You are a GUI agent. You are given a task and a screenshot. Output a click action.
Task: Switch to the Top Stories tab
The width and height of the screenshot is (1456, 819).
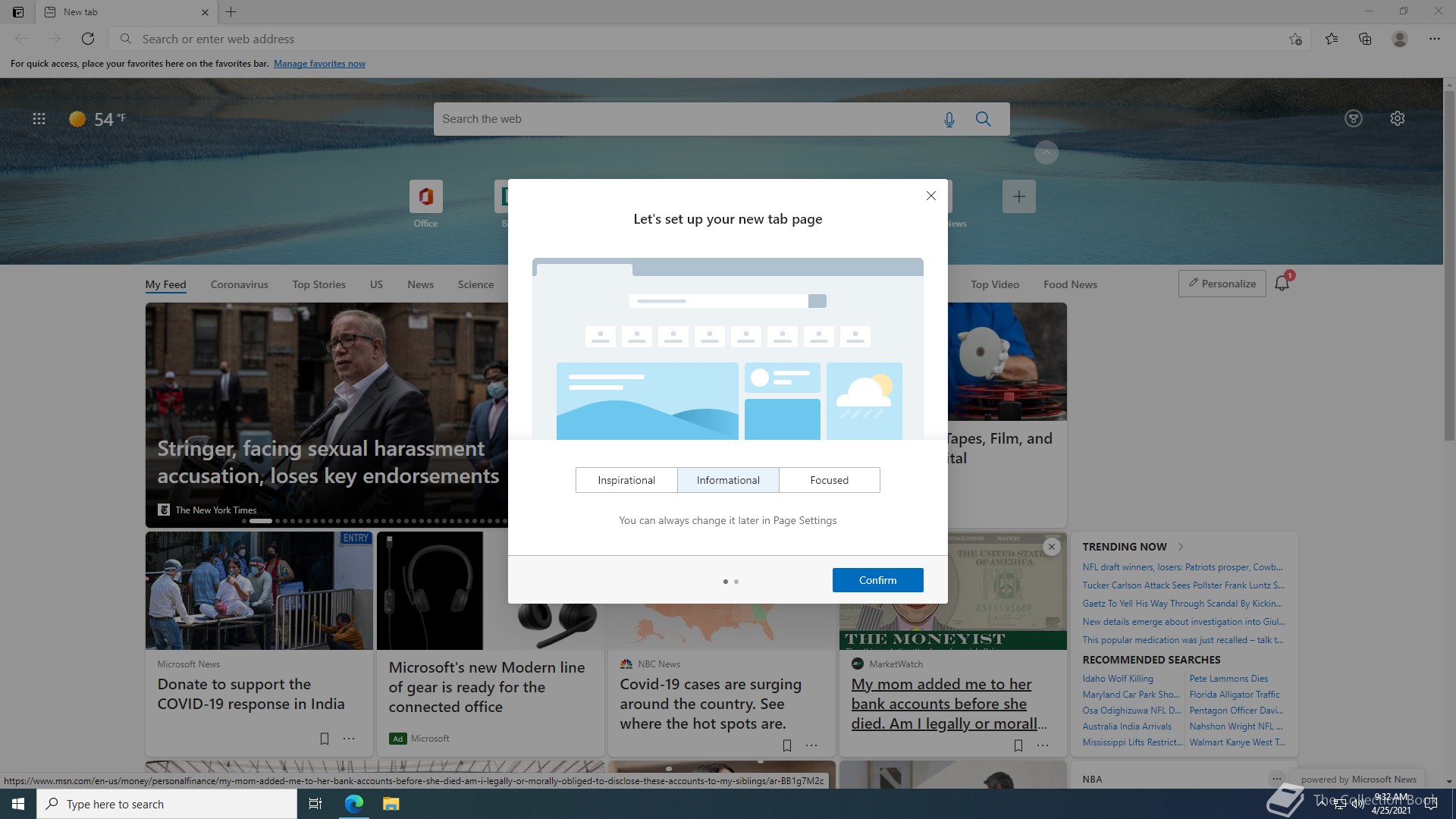pyautogui.click(x=319, y=284)
